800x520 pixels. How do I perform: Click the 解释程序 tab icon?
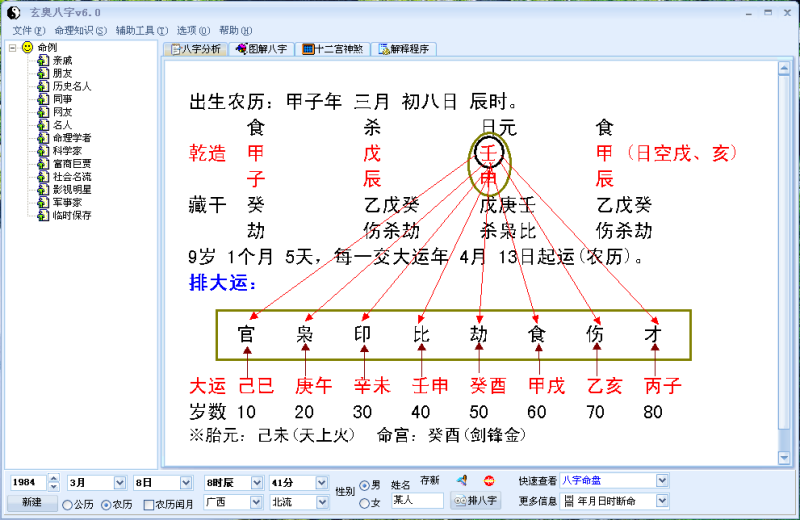click(384, 49)
